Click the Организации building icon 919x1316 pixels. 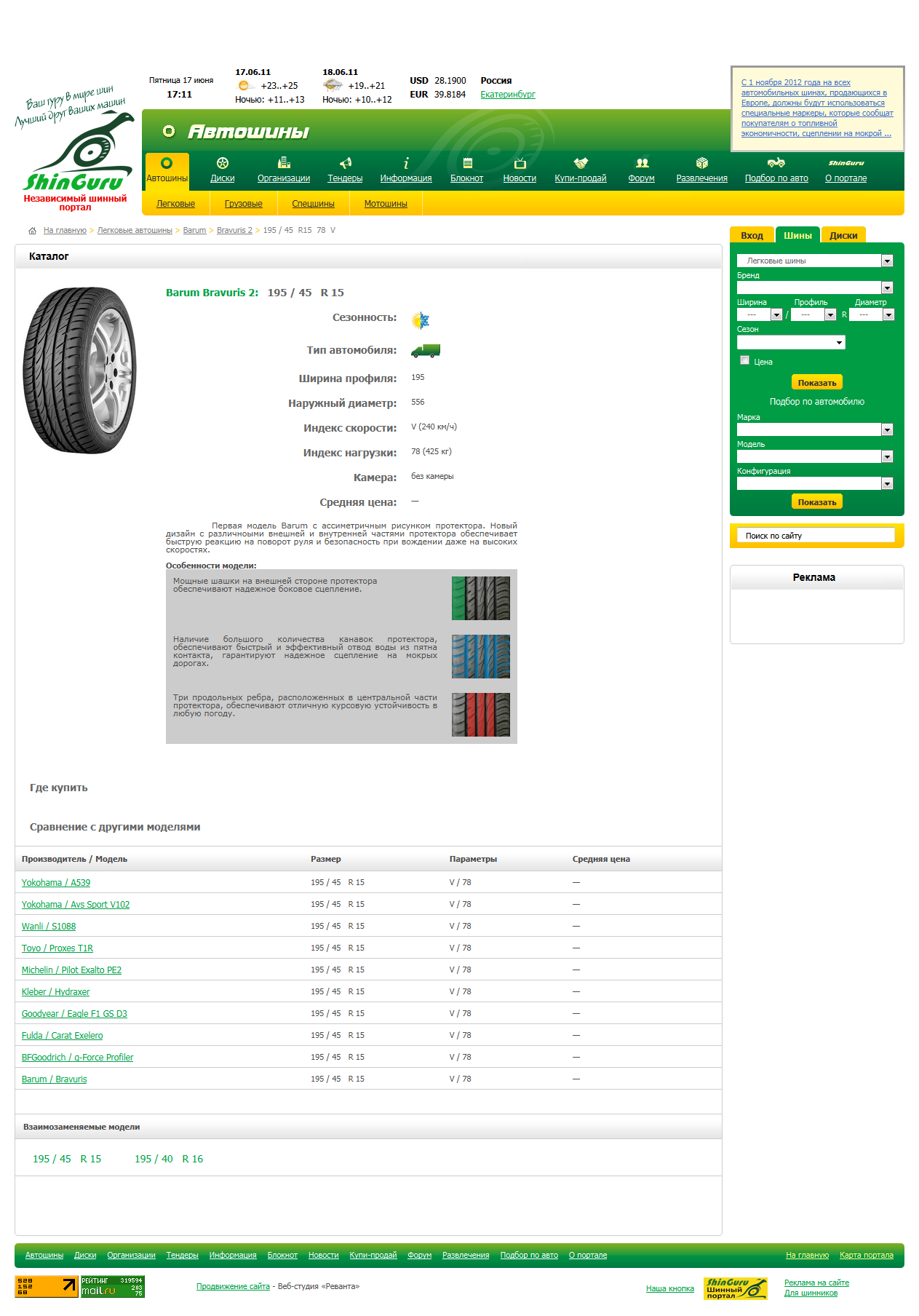pyautogui.click(x=284, y=162)
